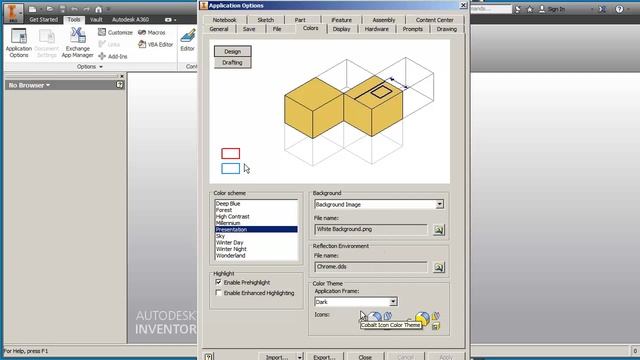Open the Customize command in ribbon

[116, 32]
